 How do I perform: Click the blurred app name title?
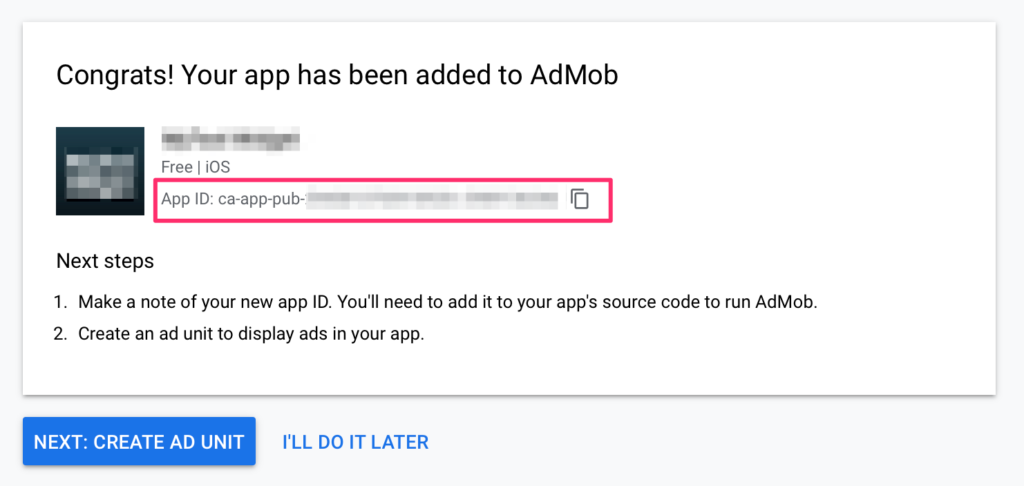231,138
